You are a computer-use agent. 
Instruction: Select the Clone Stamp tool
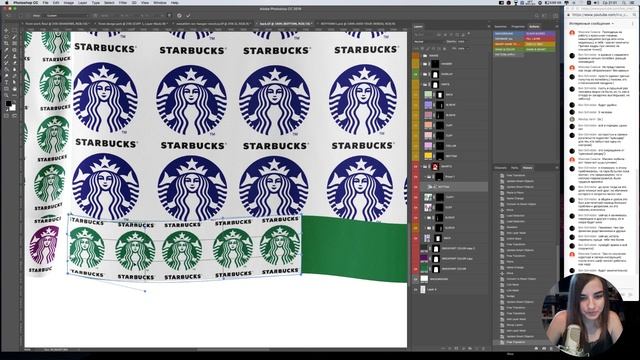coord(14,57)
